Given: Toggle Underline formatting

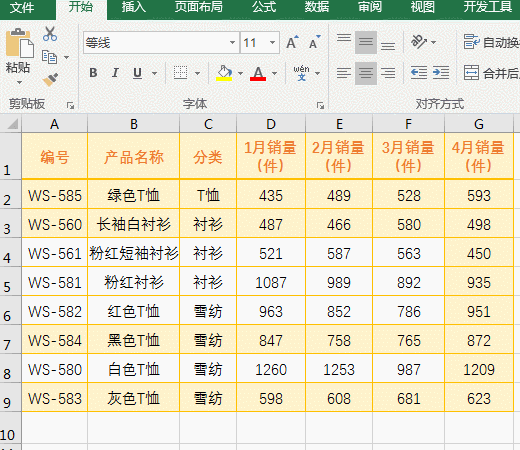Looking at the screenshot, I should tap(137, 73).
